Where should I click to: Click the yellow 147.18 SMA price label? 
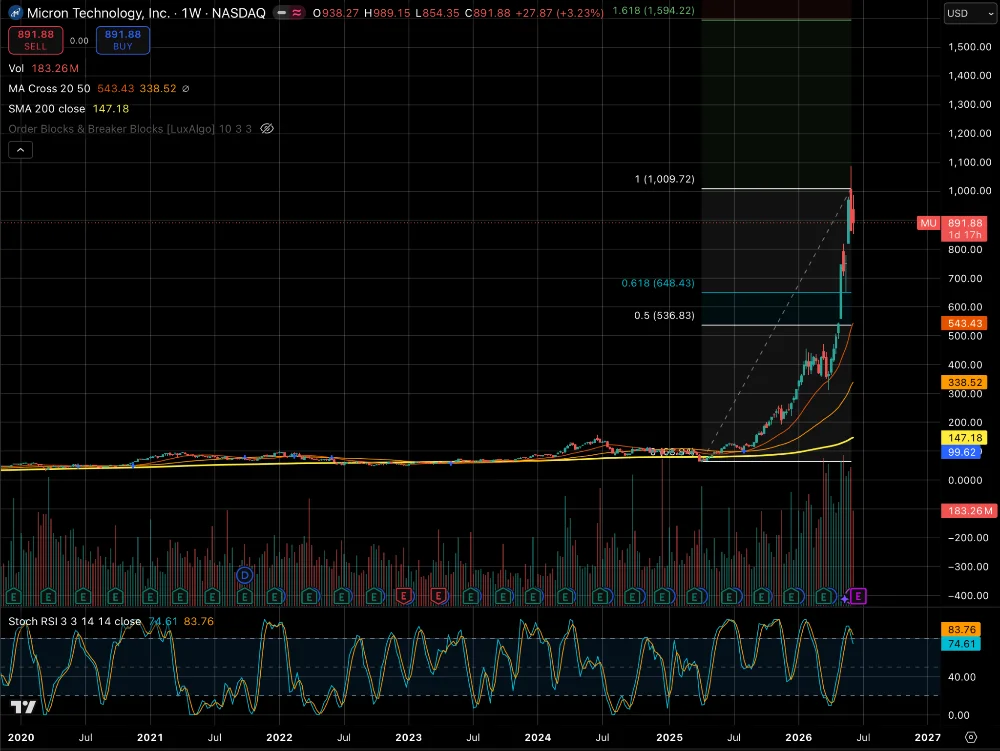click(964, 438)
